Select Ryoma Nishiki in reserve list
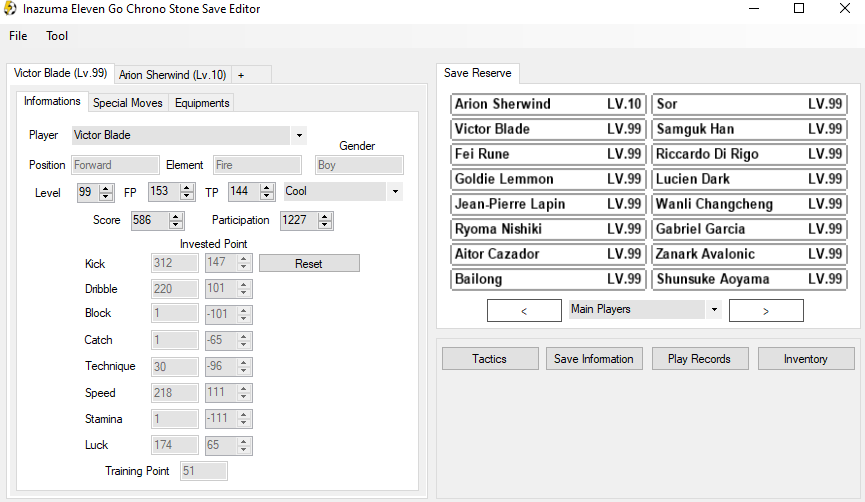The width and height of the screenshot is (865, 502). click(x=548, y=229)
